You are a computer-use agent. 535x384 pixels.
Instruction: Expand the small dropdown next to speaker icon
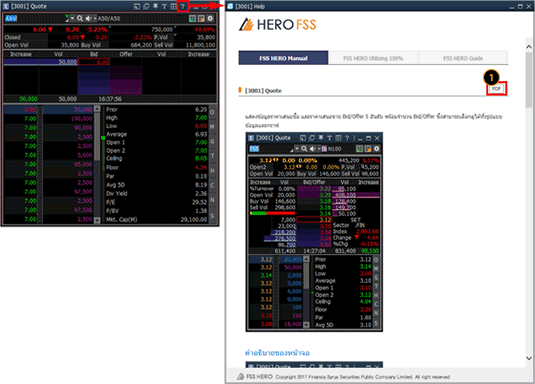pyautogui.click(x=95, y=18)
